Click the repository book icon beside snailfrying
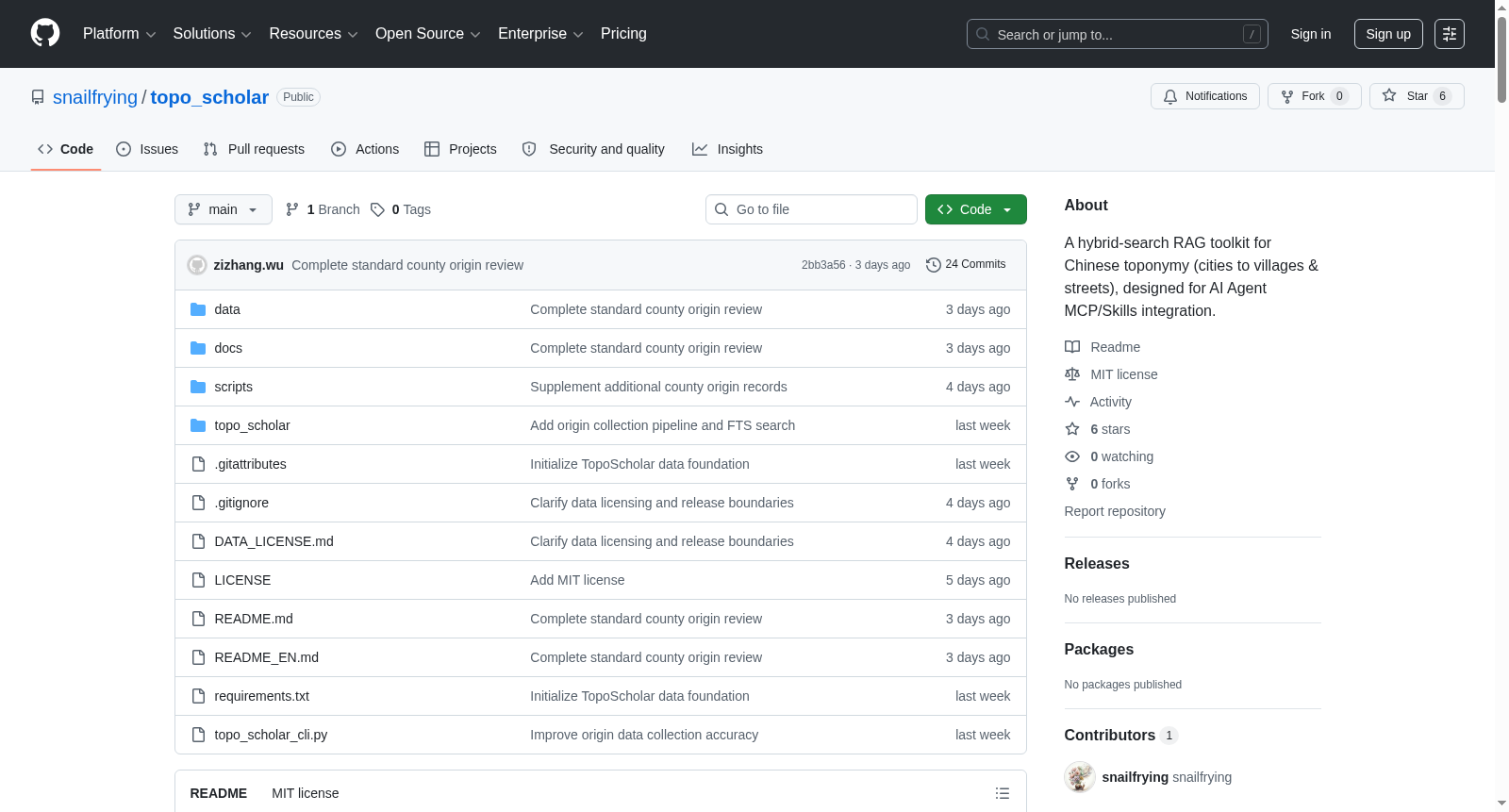1509x812 pixels. (x=38, y=97)
